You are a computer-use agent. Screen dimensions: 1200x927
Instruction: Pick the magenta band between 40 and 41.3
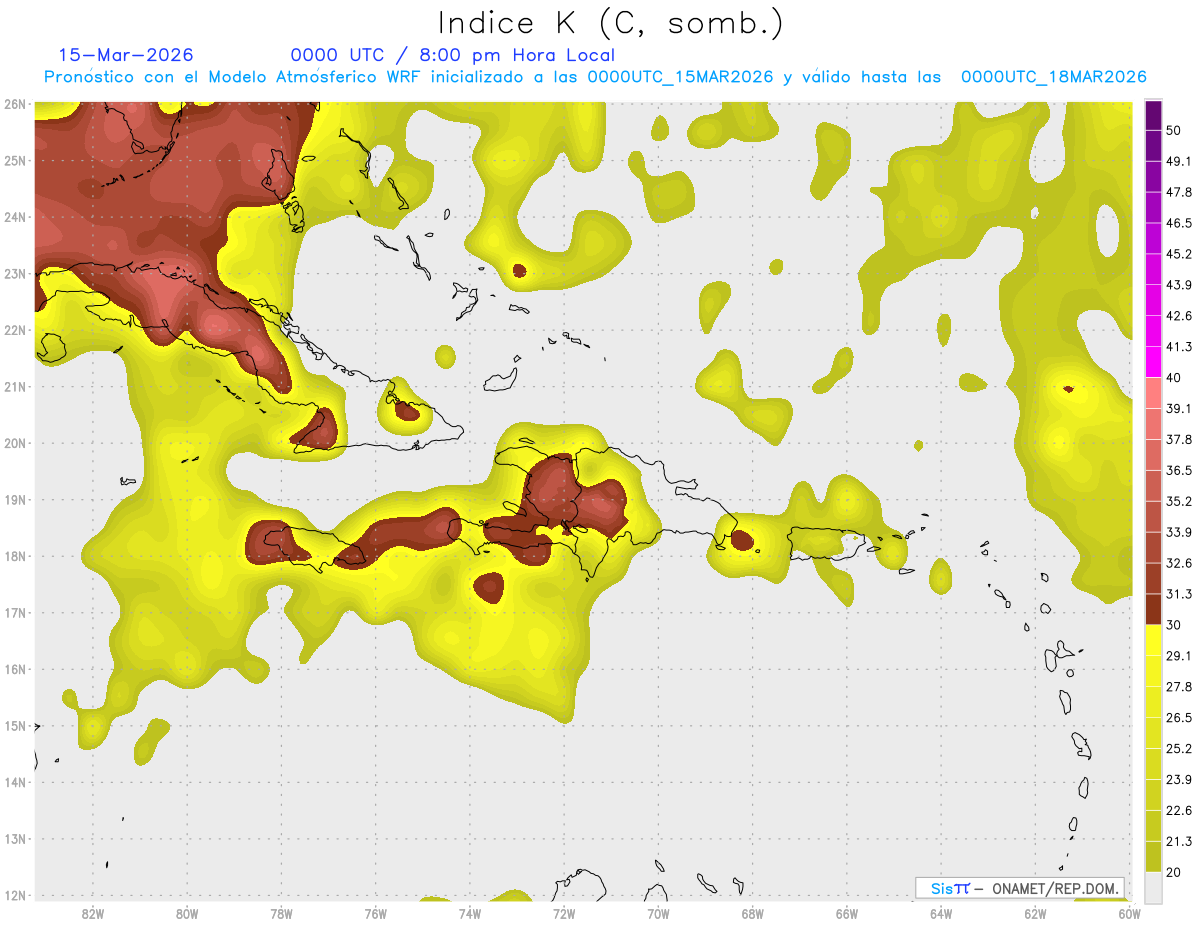(x=1153, y=362)
